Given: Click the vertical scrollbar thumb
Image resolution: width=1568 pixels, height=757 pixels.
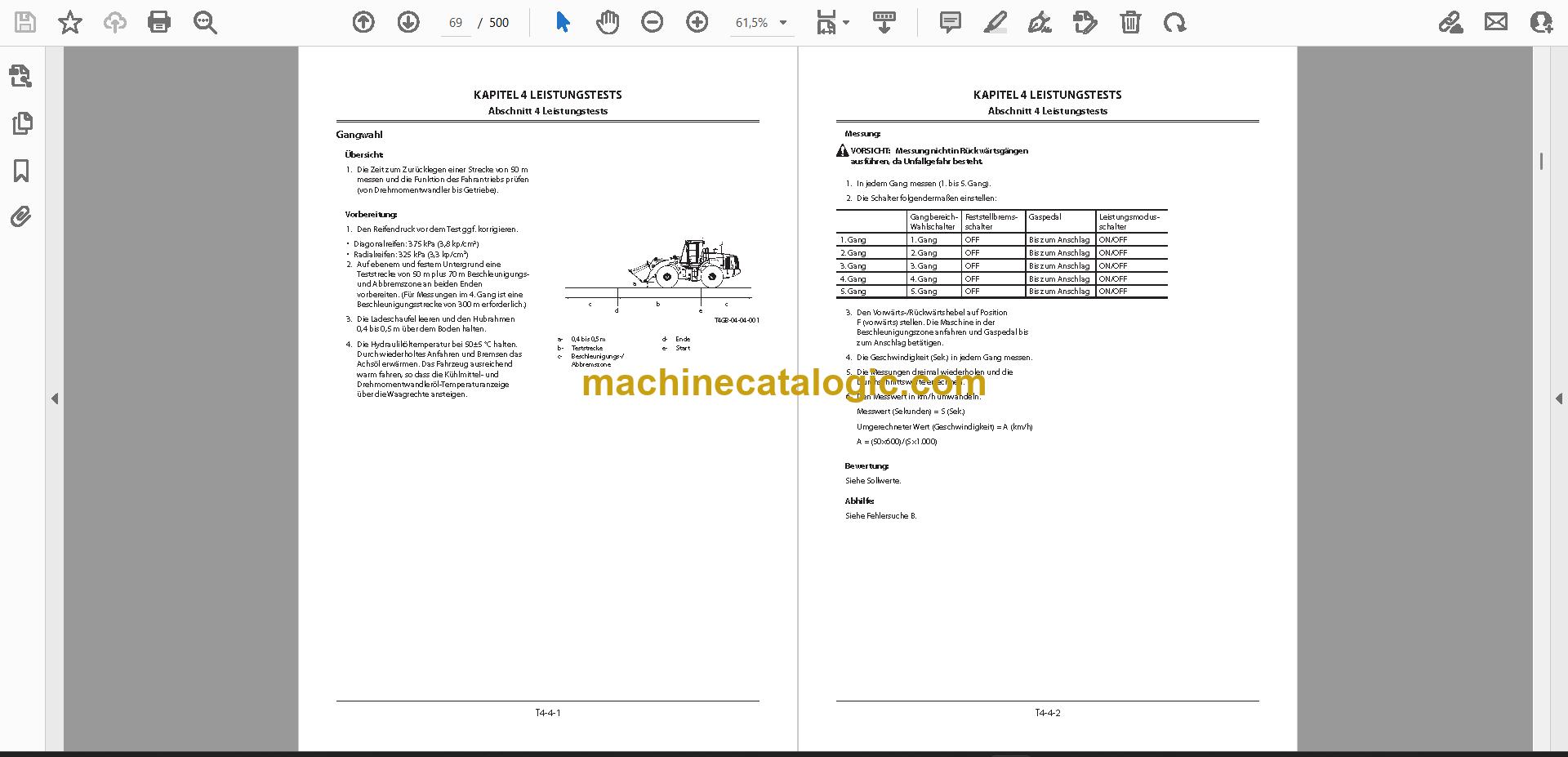Looking at the screenshot, I should coord(1541,161).
